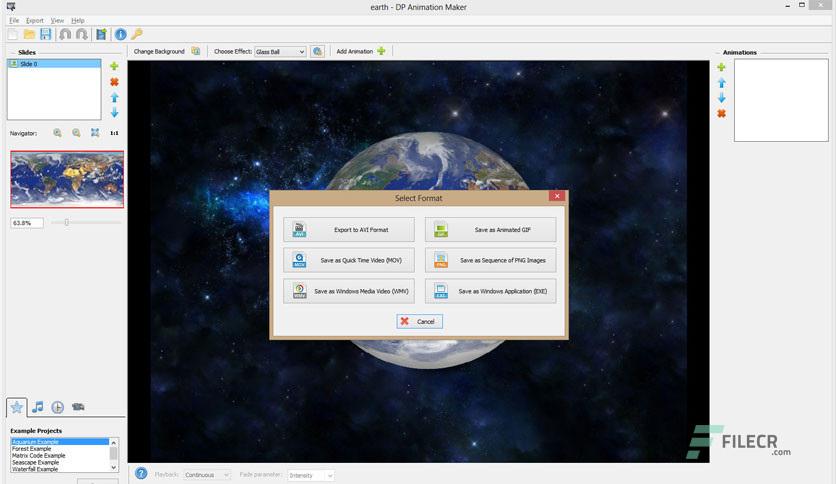This screenshot has height=484, width=836.
Task: Expand the Choose Effect Glass Ball dropdown
Action: pyautogui.click(x=301, y=52)
